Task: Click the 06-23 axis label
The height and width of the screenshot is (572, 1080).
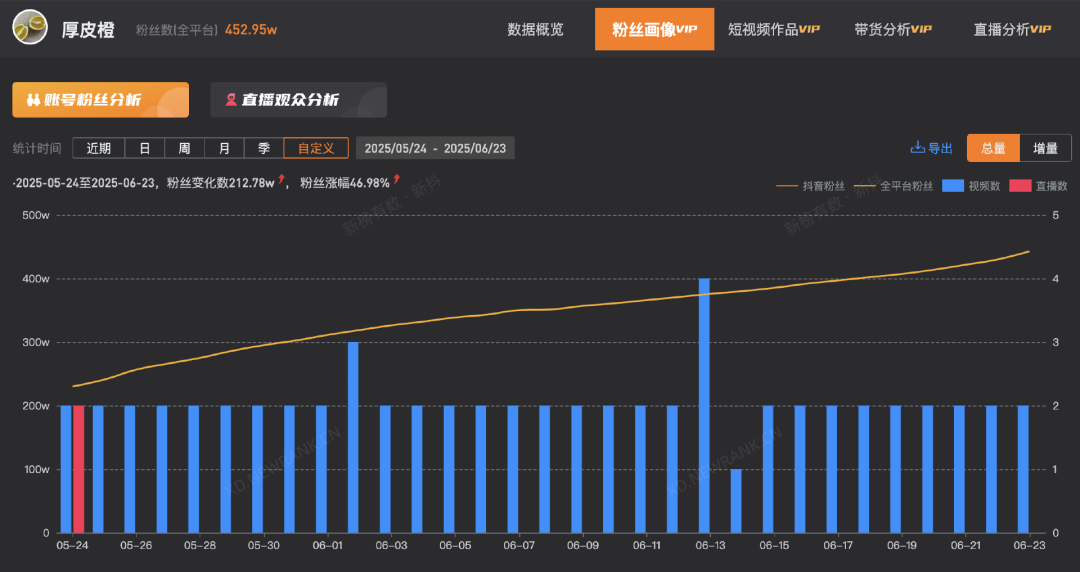Action: click(1029, 545)
